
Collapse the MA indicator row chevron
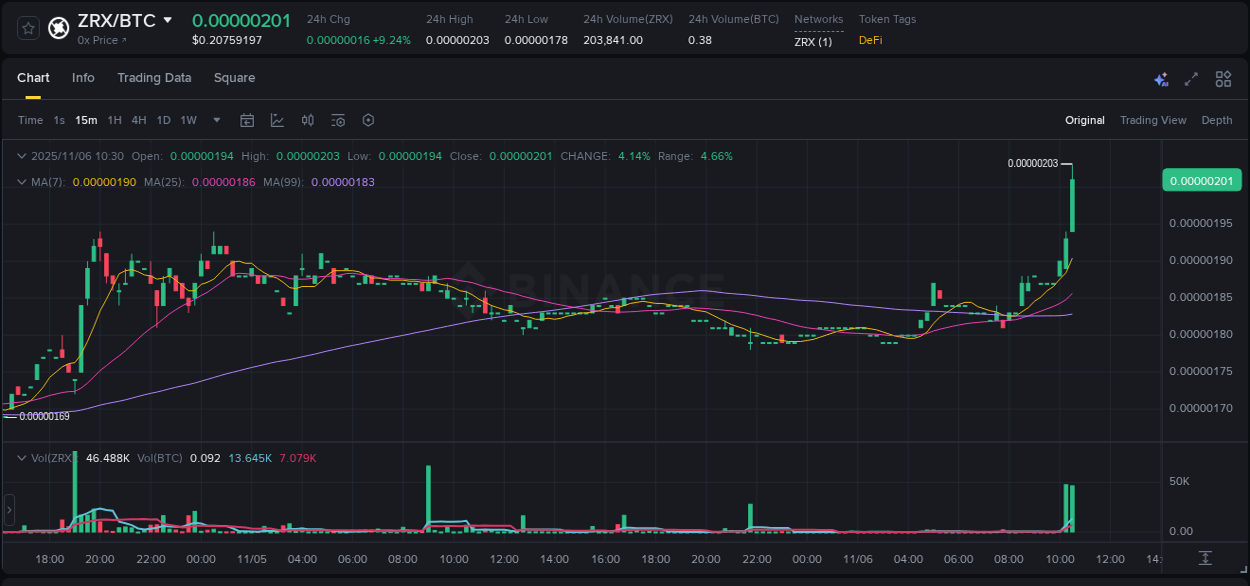pyautogui.click(x=22, y=182)
